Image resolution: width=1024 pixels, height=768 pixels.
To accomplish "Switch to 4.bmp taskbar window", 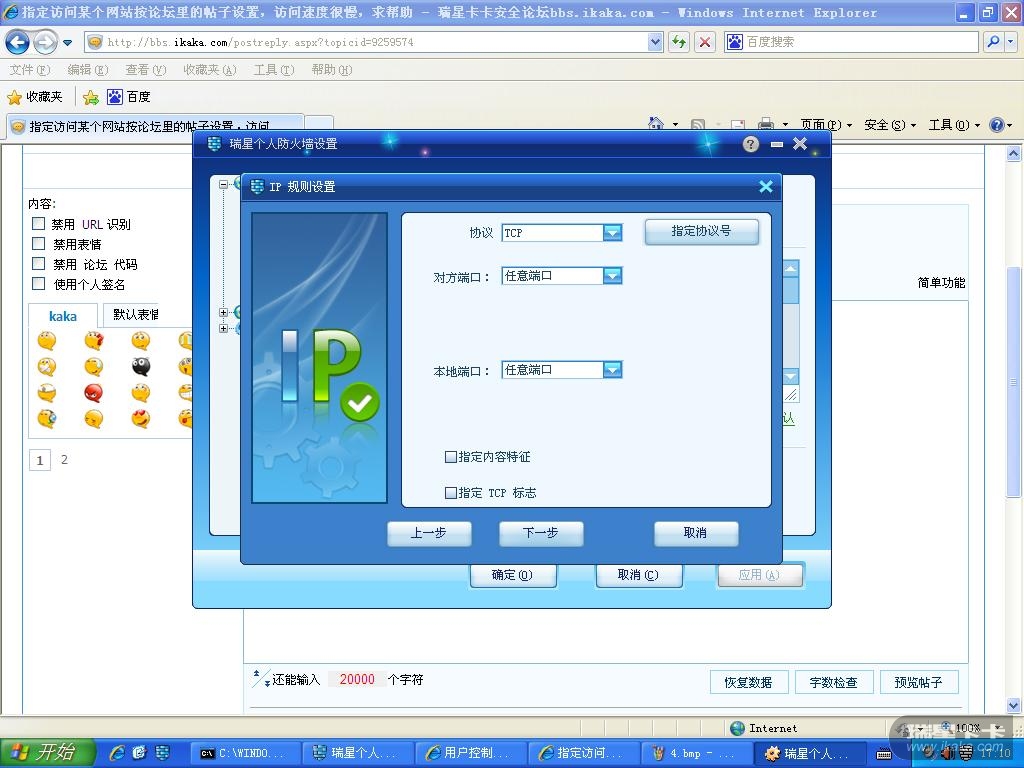I will click(x=696, y=754).
